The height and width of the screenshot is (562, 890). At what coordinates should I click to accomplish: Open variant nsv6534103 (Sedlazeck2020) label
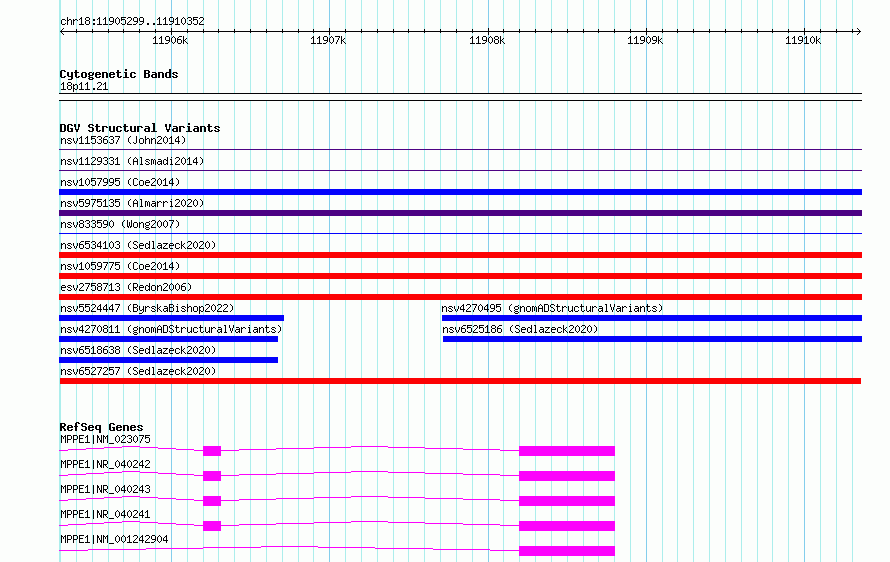(x=138, y=245)
